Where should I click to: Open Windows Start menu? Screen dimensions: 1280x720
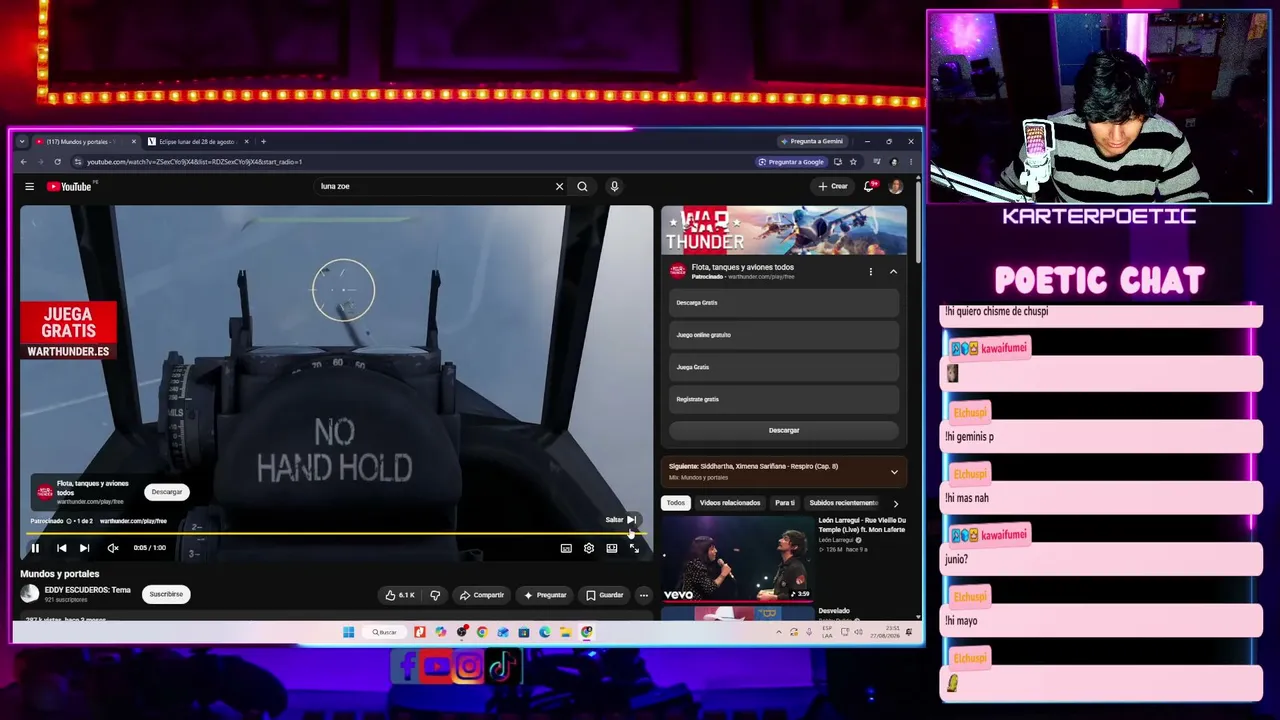tap(348, 632)
